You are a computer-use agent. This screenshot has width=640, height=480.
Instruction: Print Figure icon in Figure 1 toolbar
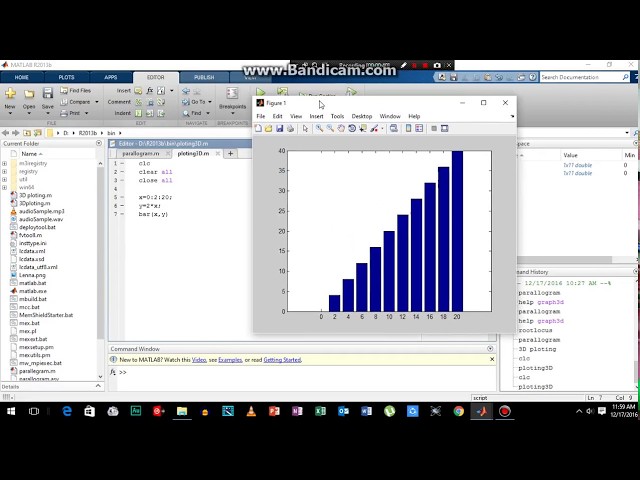(x=291, y=129)
